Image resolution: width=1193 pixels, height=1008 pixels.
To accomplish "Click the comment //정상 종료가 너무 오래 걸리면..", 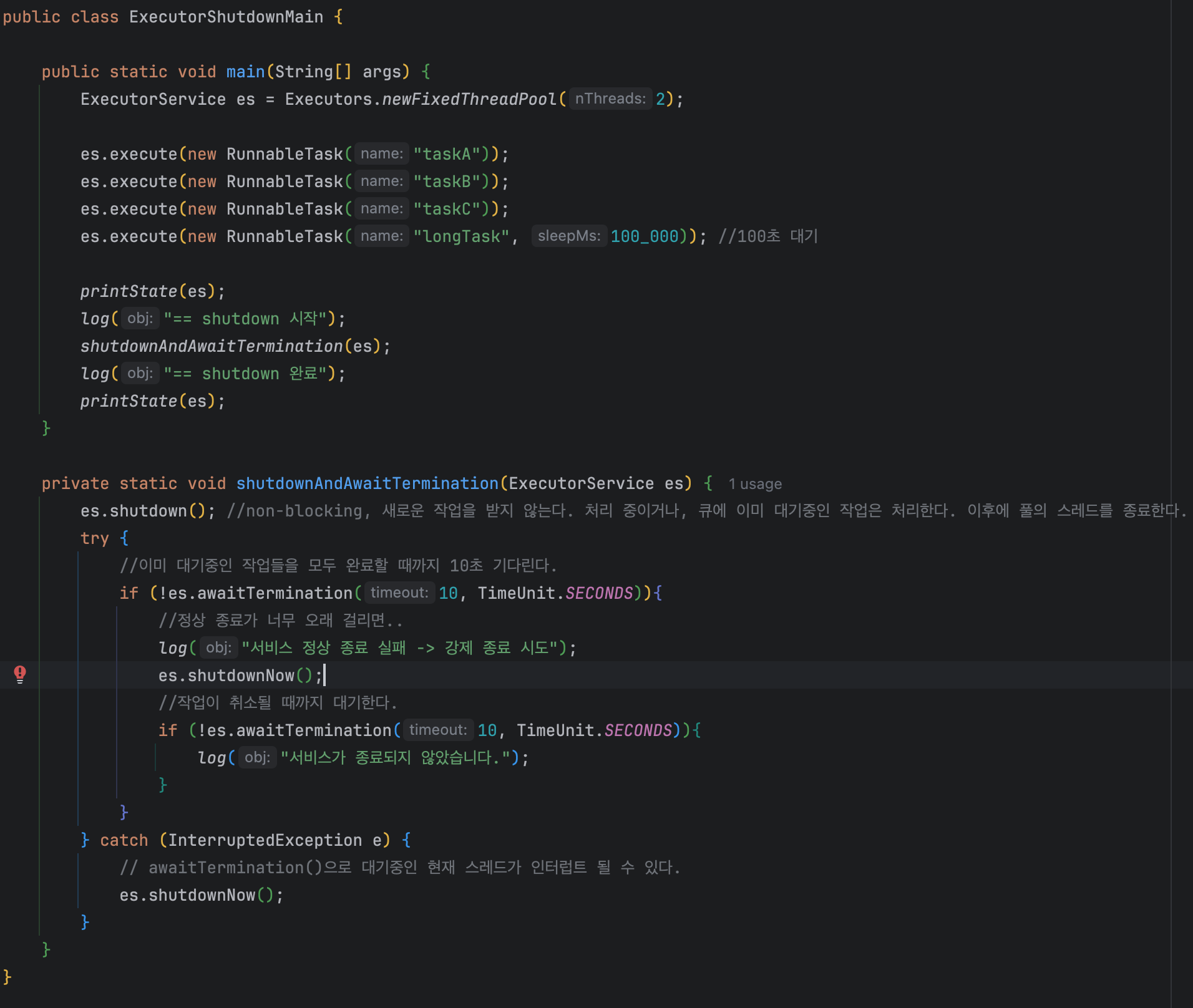I will click(x=281, y=621).
